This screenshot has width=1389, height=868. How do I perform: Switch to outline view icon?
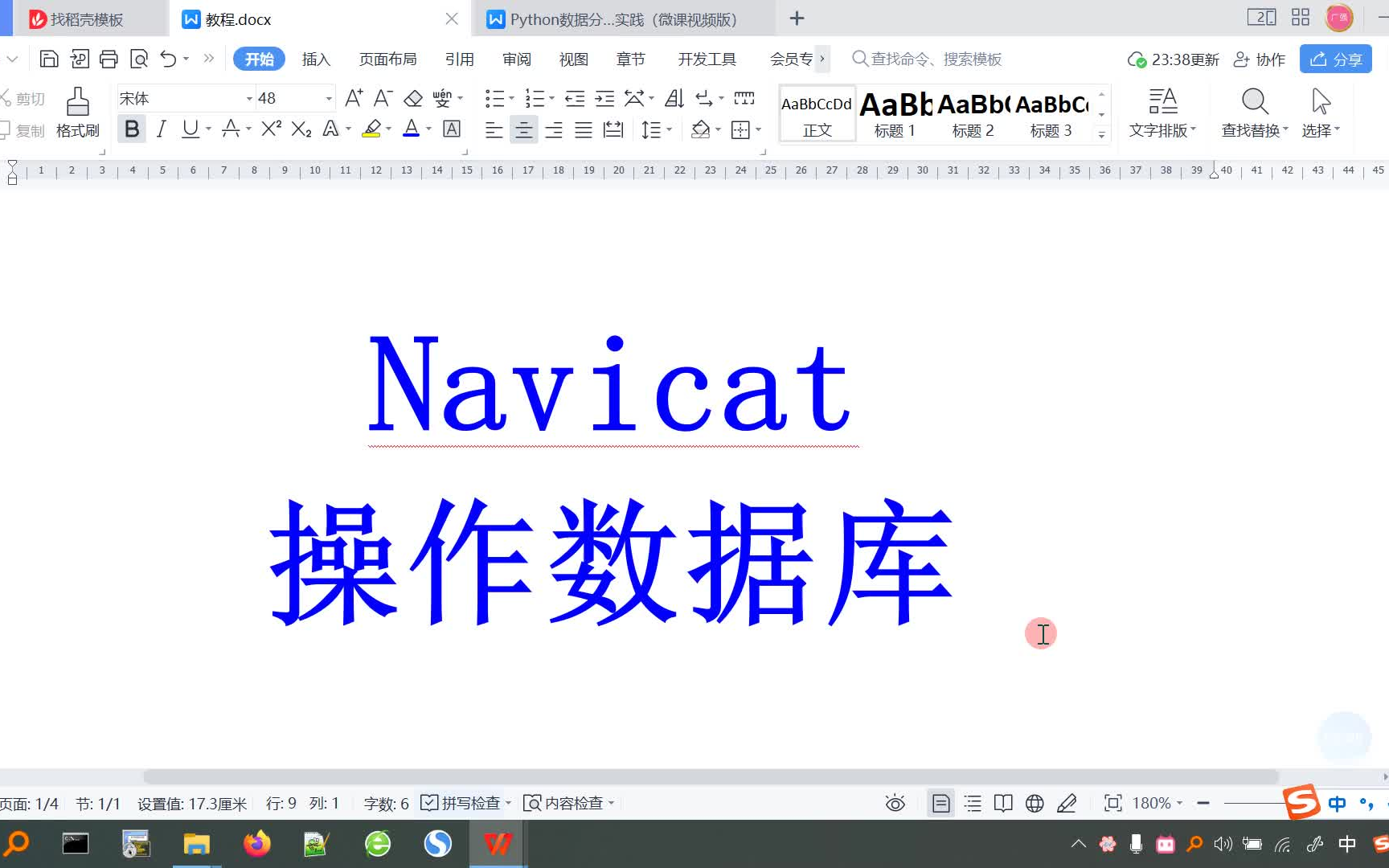click(x=973, y=803)
